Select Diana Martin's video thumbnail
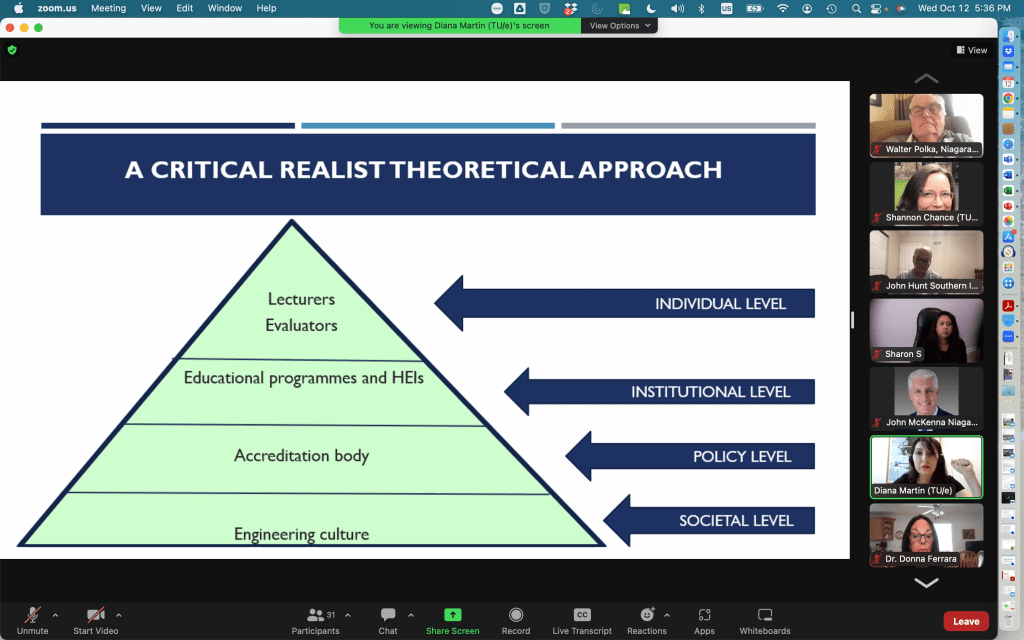Screen dimensions: 1024x640 [926, 466]
